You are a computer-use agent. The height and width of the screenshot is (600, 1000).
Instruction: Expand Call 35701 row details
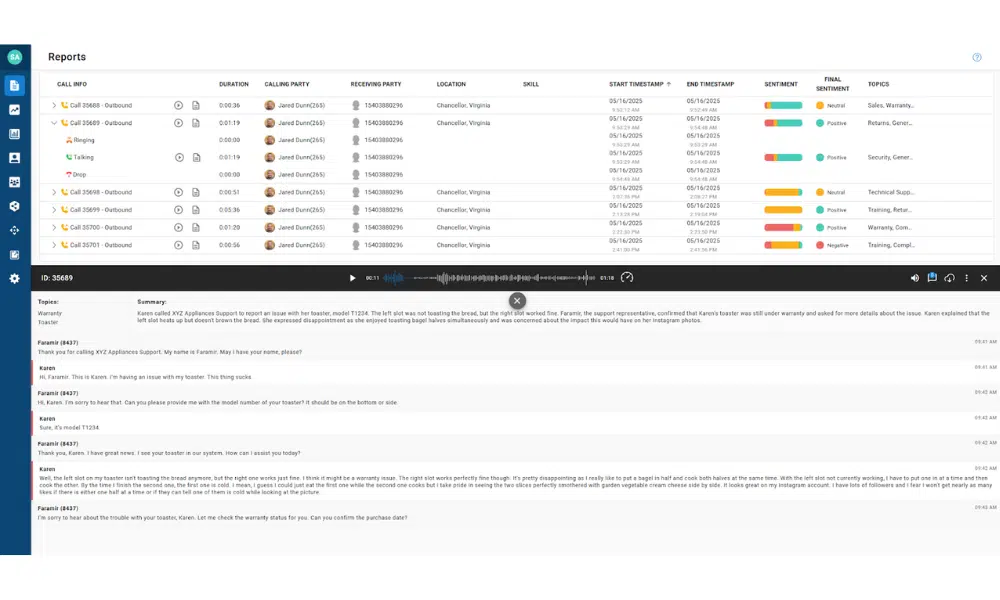click(x=54, y=245)
